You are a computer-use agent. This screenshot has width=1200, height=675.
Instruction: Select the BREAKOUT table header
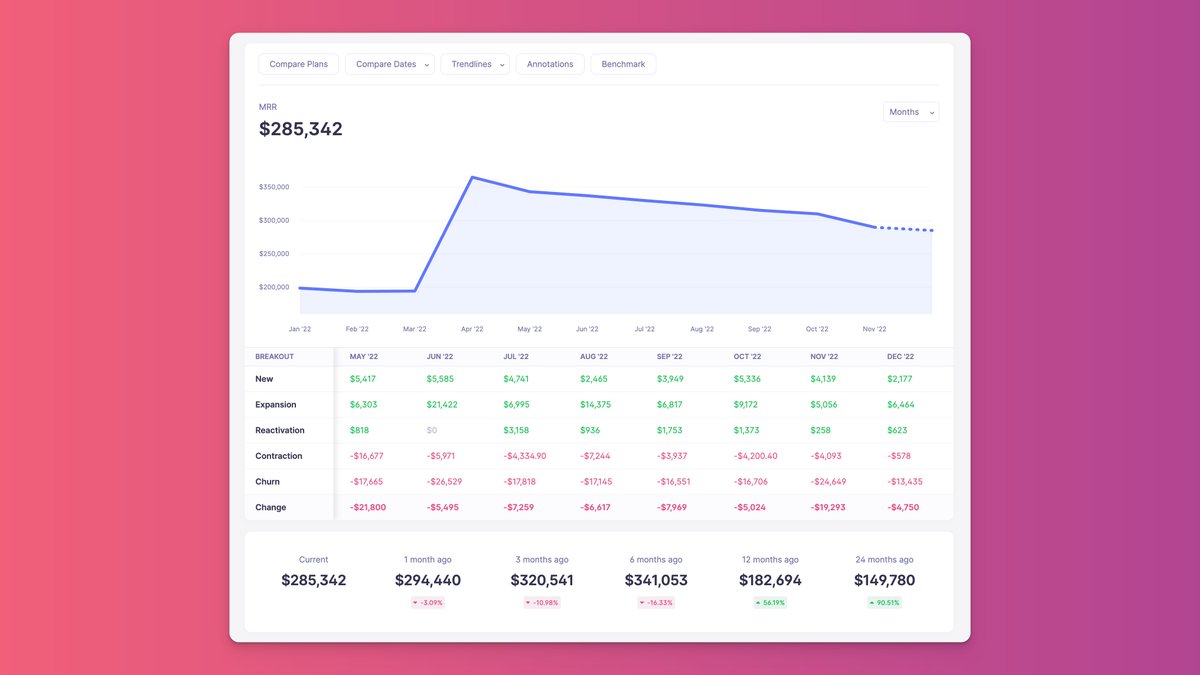pyautogui.click(x=275, y=357)
